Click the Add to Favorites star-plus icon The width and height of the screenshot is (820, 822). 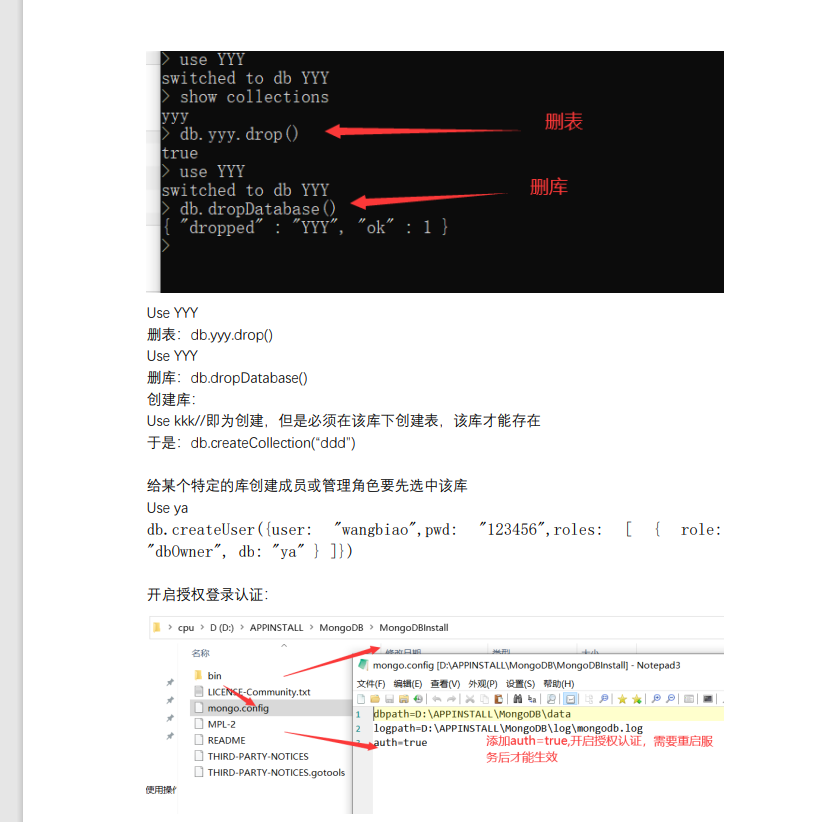pos(637,699)
